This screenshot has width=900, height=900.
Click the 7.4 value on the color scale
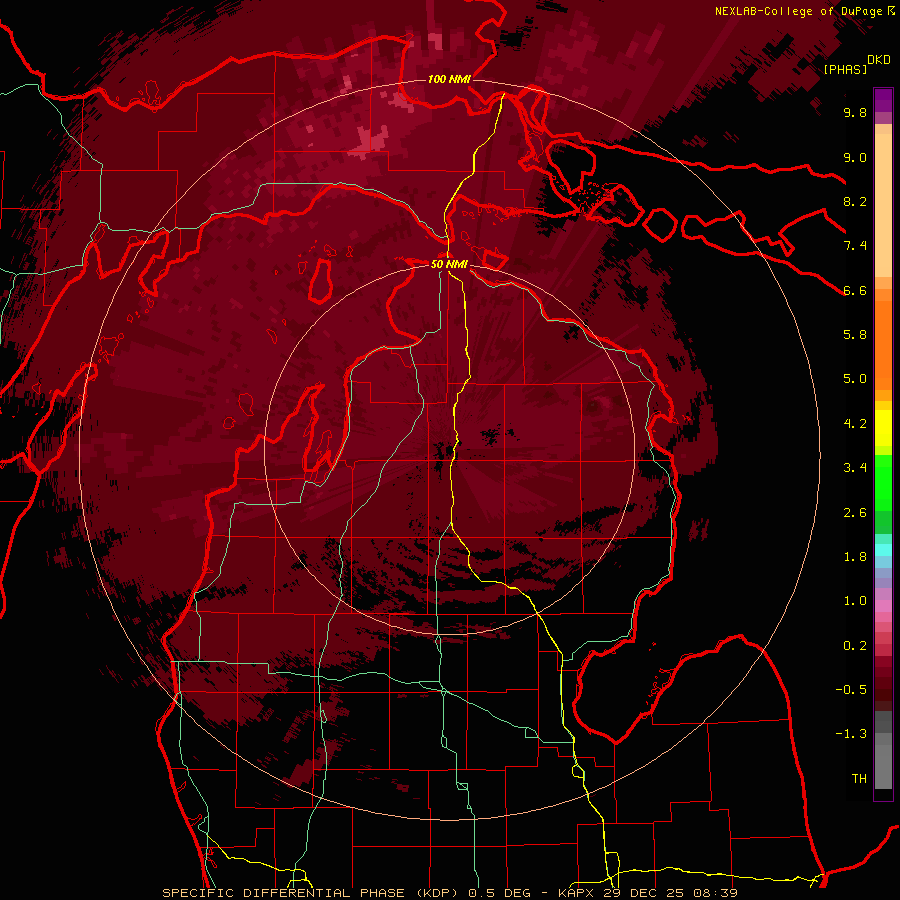pos(855,246)
